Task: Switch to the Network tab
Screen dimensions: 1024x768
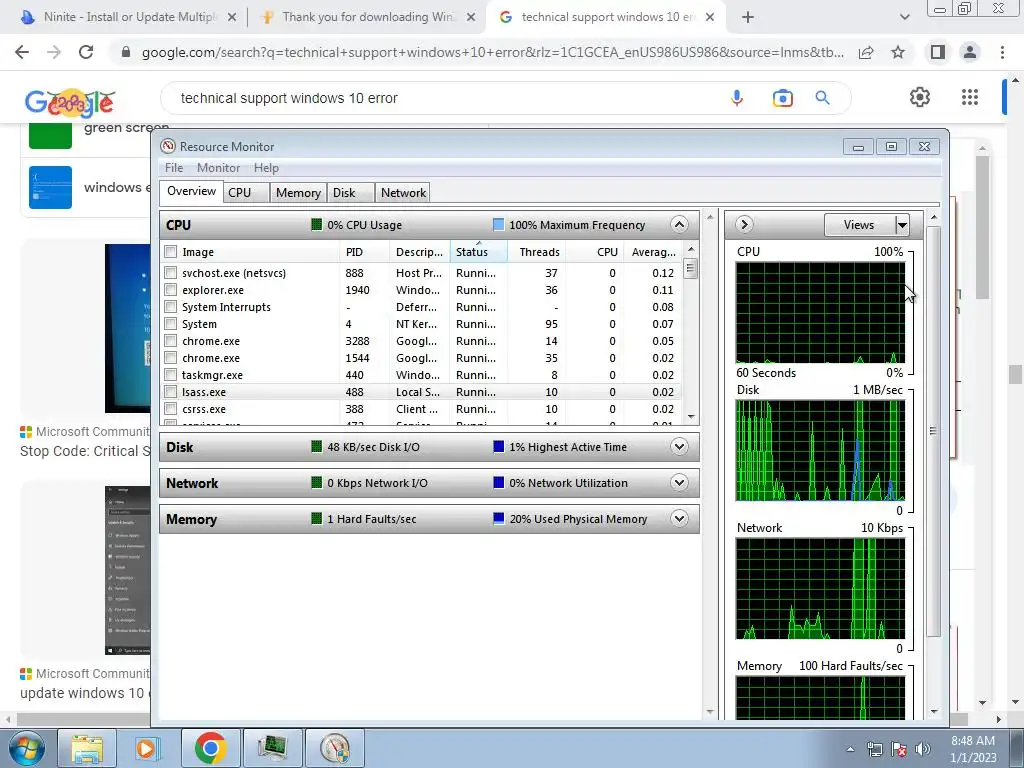Action: [x=403, y=193]
